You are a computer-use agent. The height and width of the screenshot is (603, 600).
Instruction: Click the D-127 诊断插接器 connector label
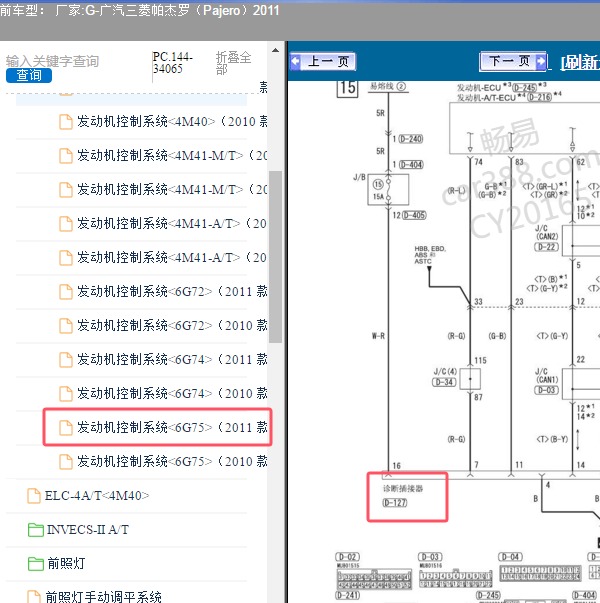tap(395, 503)
